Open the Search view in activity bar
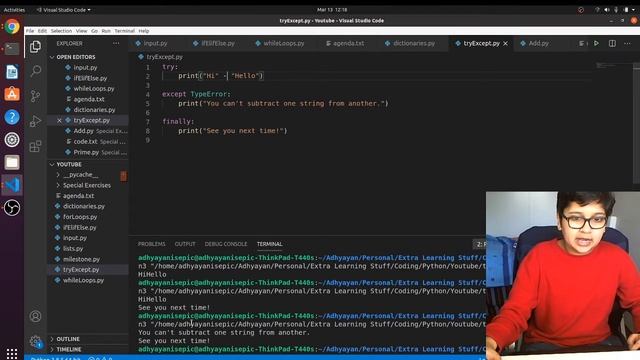This screenshot has width=640, height=360. pyautogui.click(x=36, y=71)
